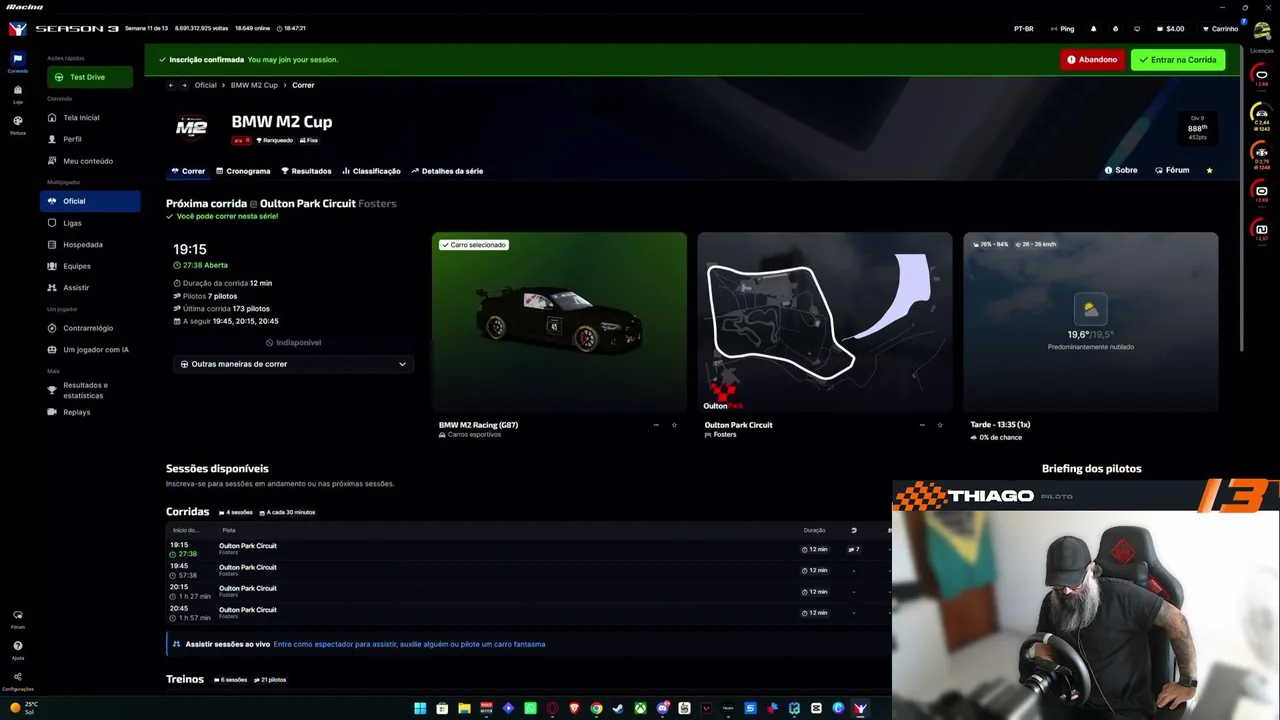Open Contrarrelógio in the sidebar
This screenshot has width=1280, height=720.
click(90, 328)
